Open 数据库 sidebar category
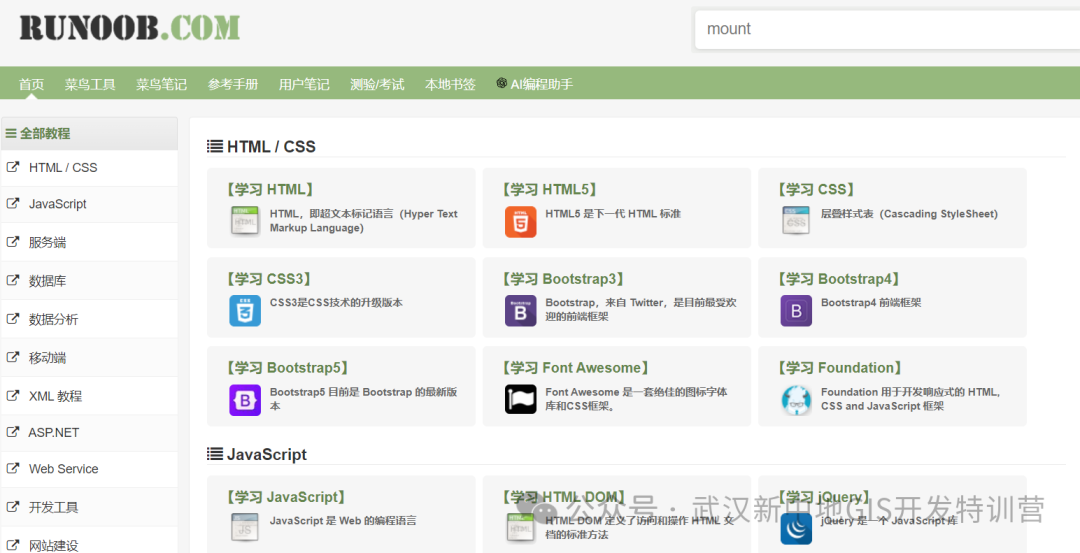Screen dimensions: 1080x553 point(89,281)
